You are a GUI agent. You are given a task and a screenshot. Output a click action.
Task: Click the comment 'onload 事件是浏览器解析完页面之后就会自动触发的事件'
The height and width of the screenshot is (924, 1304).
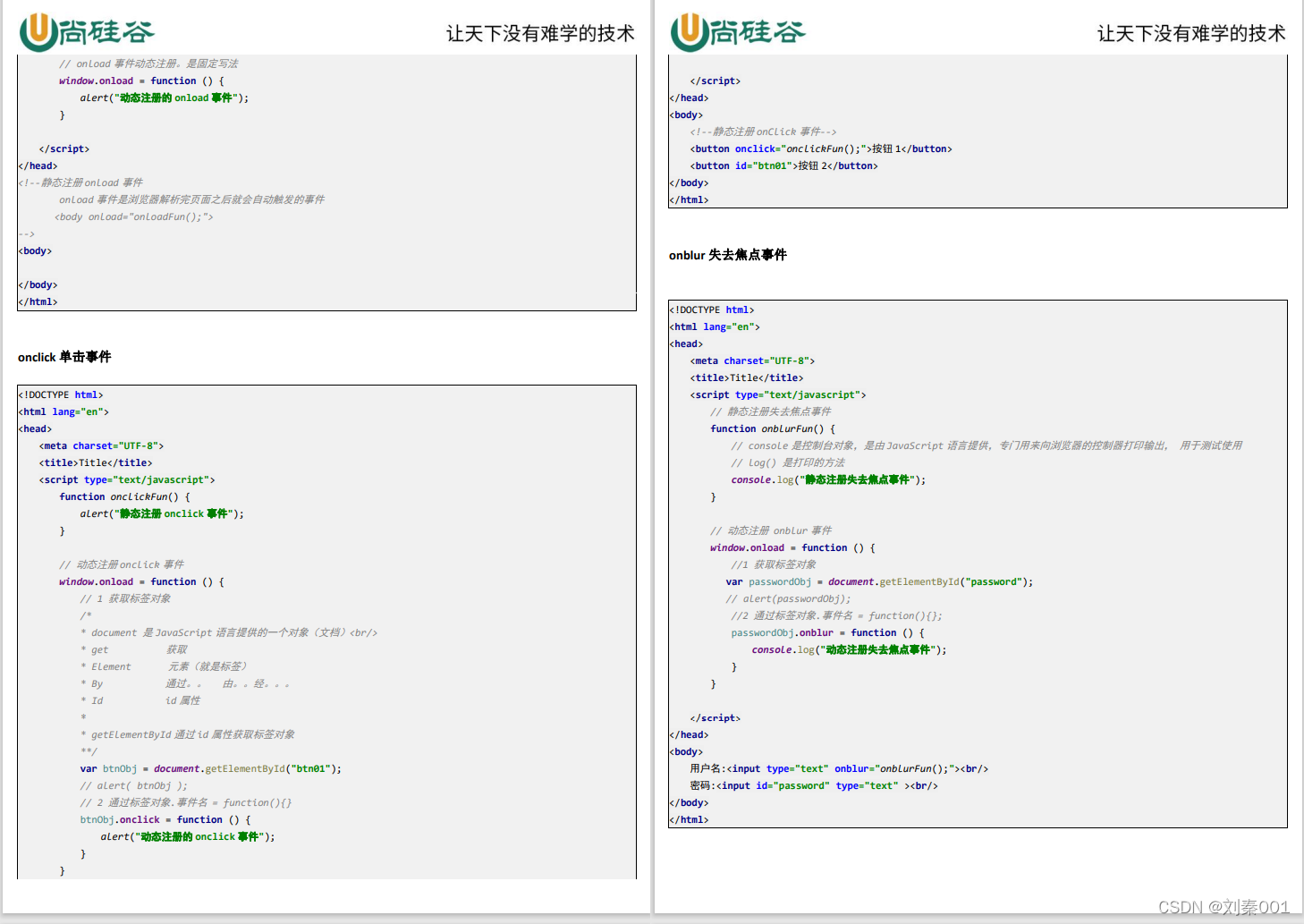(191, 199)
